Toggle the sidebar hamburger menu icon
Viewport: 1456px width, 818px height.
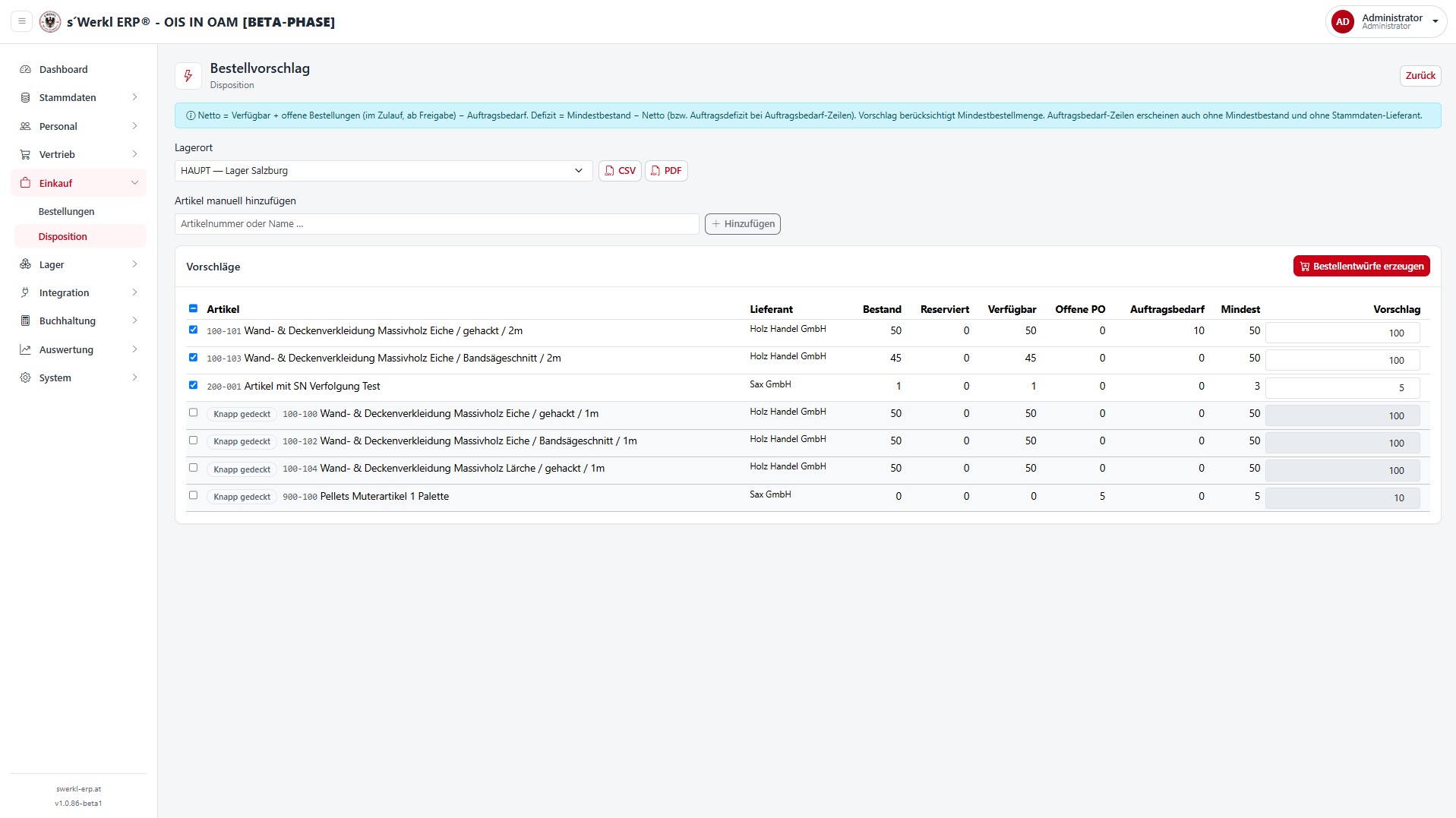22,21
